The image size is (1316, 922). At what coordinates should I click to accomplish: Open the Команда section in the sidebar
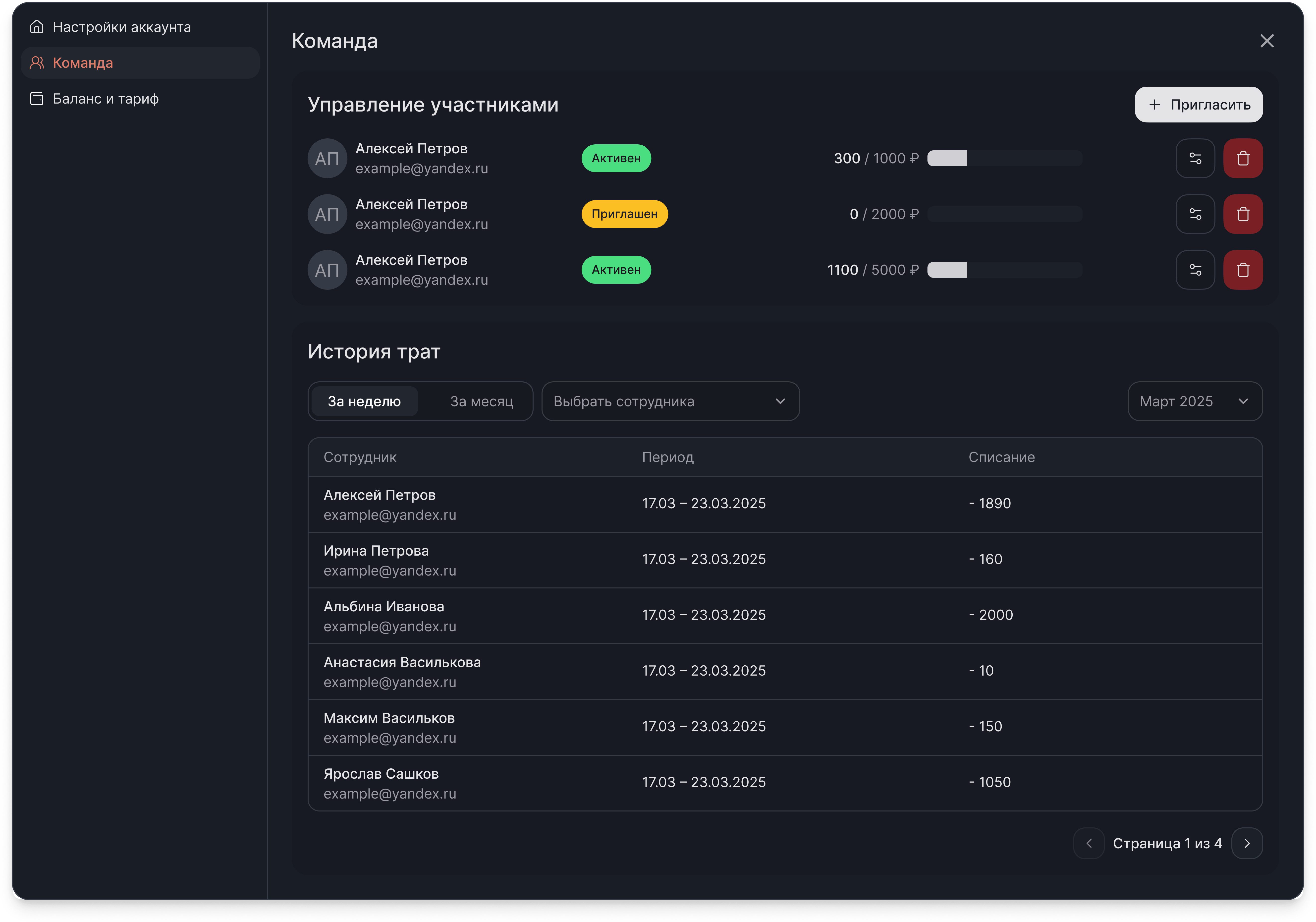[140, 63]
